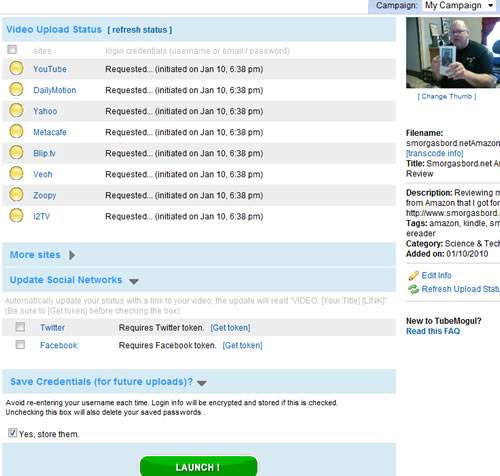Click the yellow status icon for Metacafe
The image size is (500, 476).
click(16, 131)
